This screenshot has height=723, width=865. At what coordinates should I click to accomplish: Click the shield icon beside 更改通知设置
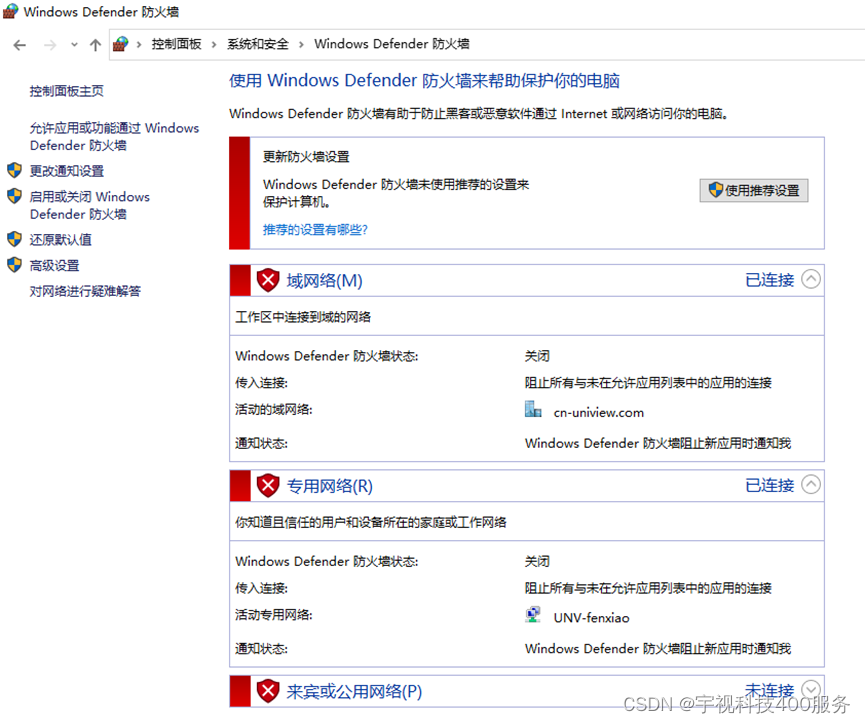[14, 170]
